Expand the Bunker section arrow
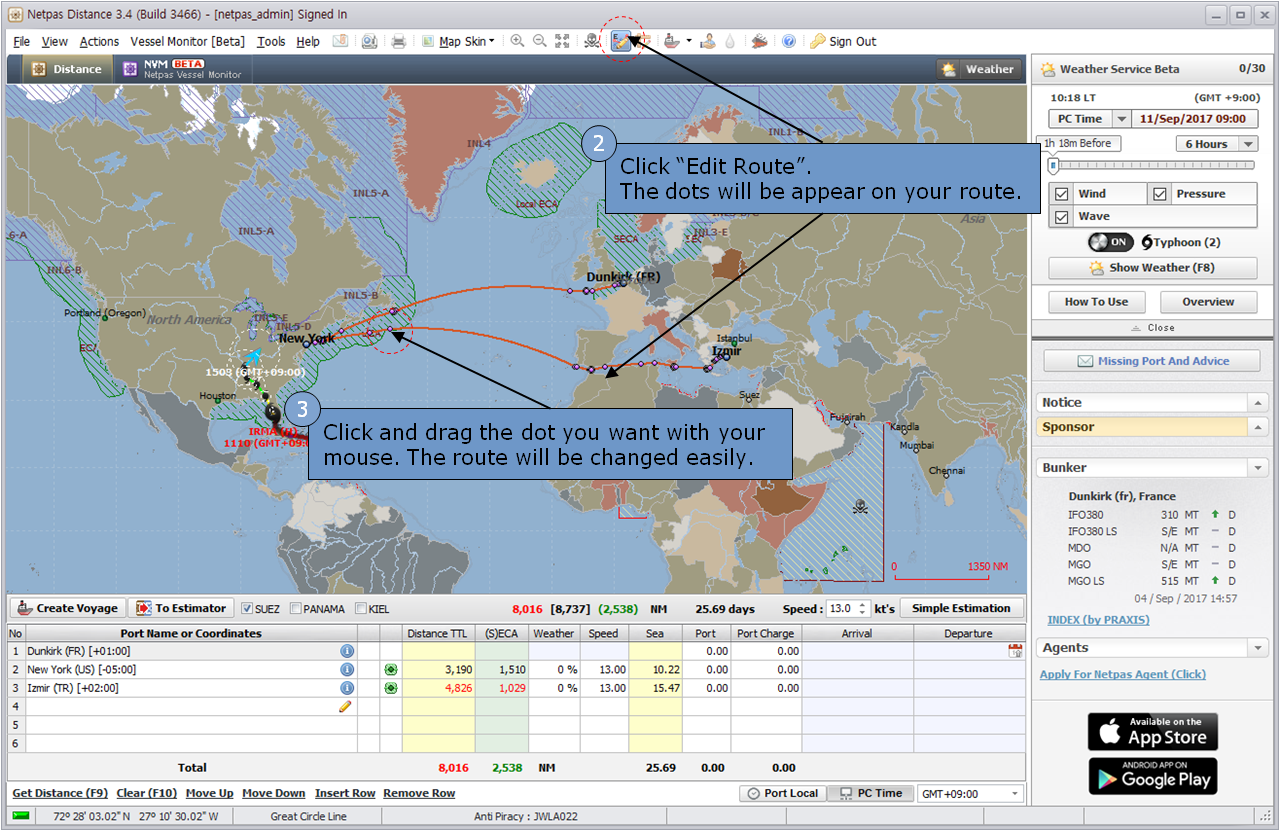1280x831 pixels. (1258, 467)
